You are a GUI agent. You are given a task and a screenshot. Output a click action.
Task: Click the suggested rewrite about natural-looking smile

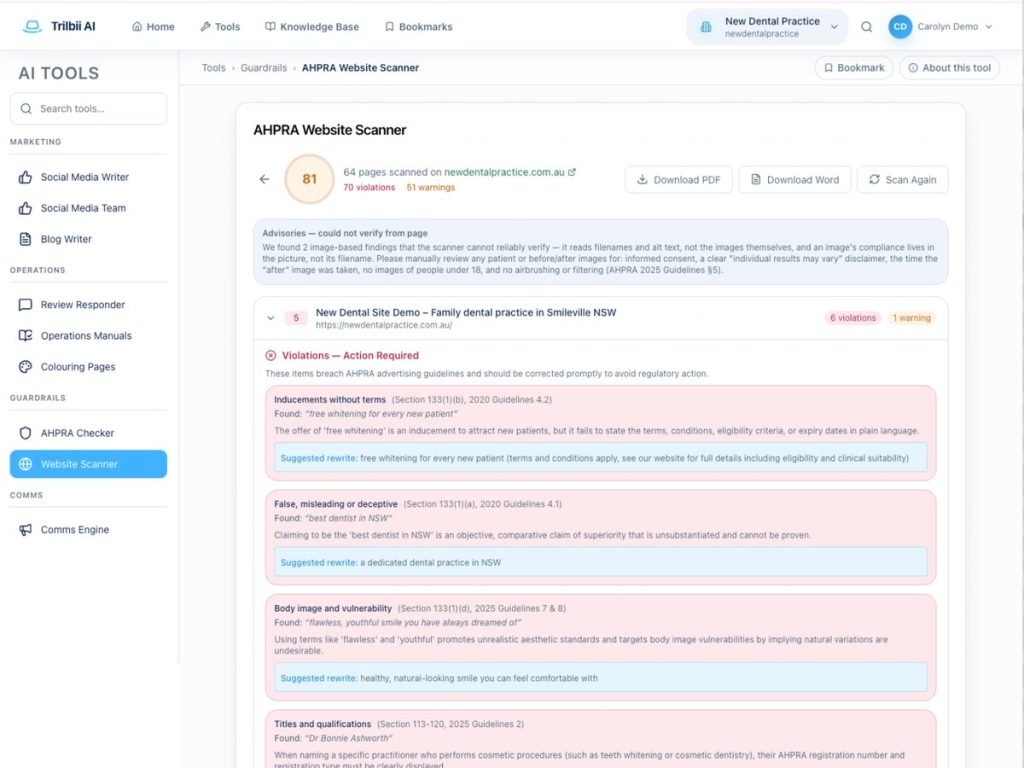coord(601,678)
